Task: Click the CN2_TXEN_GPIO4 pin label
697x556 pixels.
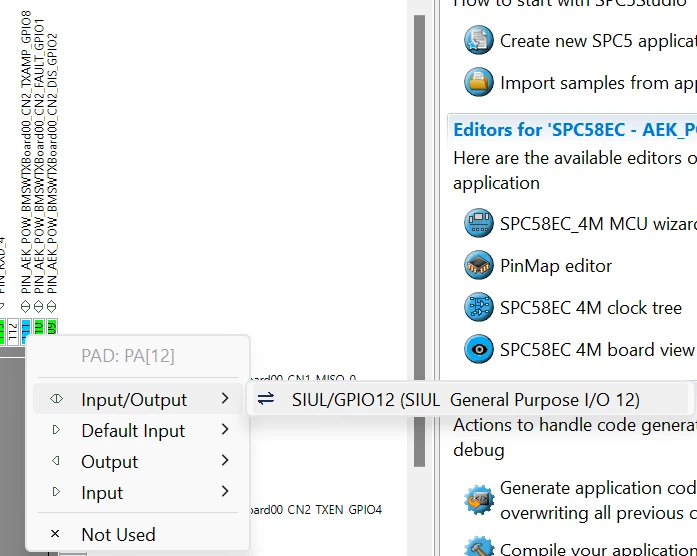Action: pyautogui.click(x=316, y=509)
